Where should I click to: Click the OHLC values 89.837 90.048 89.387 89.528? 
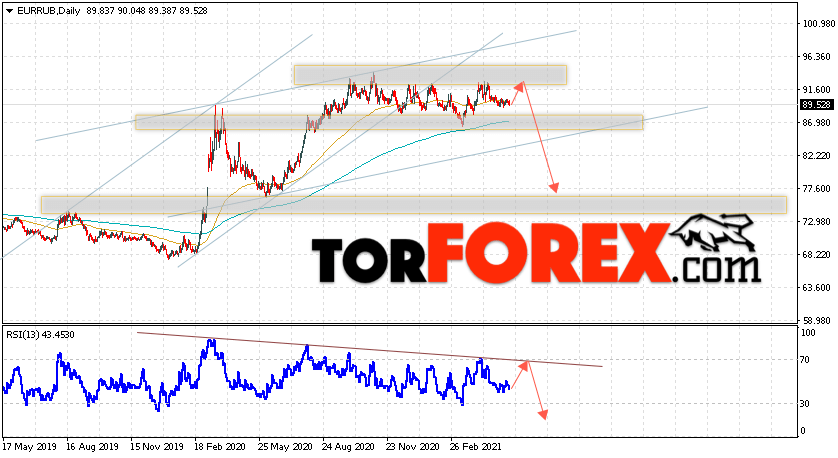pos(146,11)
